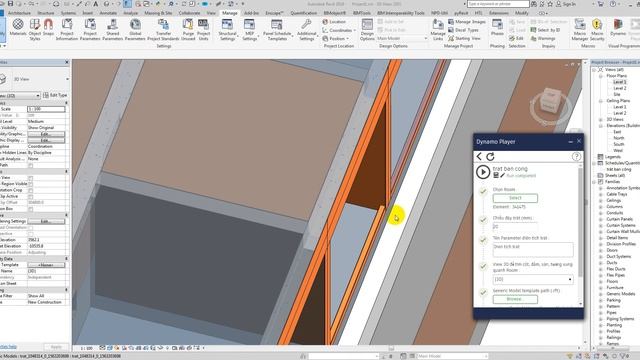Open Macro Manager
The height and width of the screenshot is (360, 640).
(x=580, y=29)
